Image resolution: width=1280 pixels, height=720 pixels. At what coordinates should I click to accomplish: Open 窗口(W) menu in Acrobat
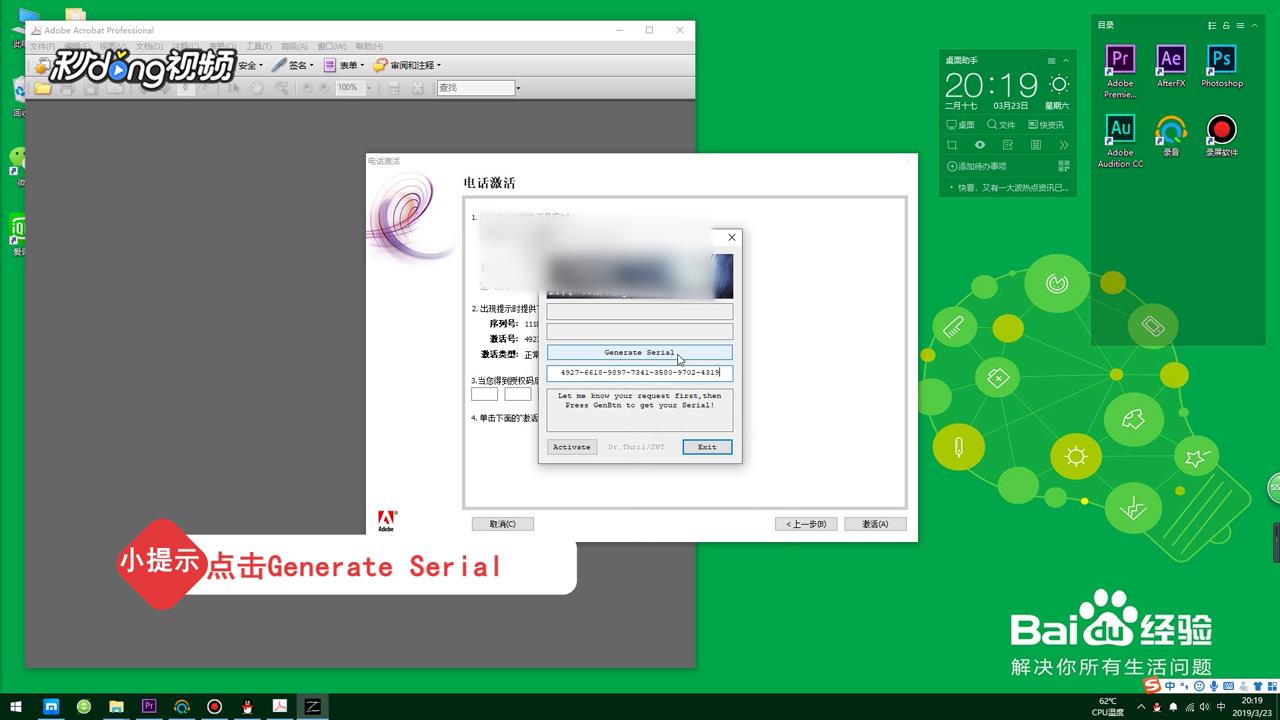331,46
